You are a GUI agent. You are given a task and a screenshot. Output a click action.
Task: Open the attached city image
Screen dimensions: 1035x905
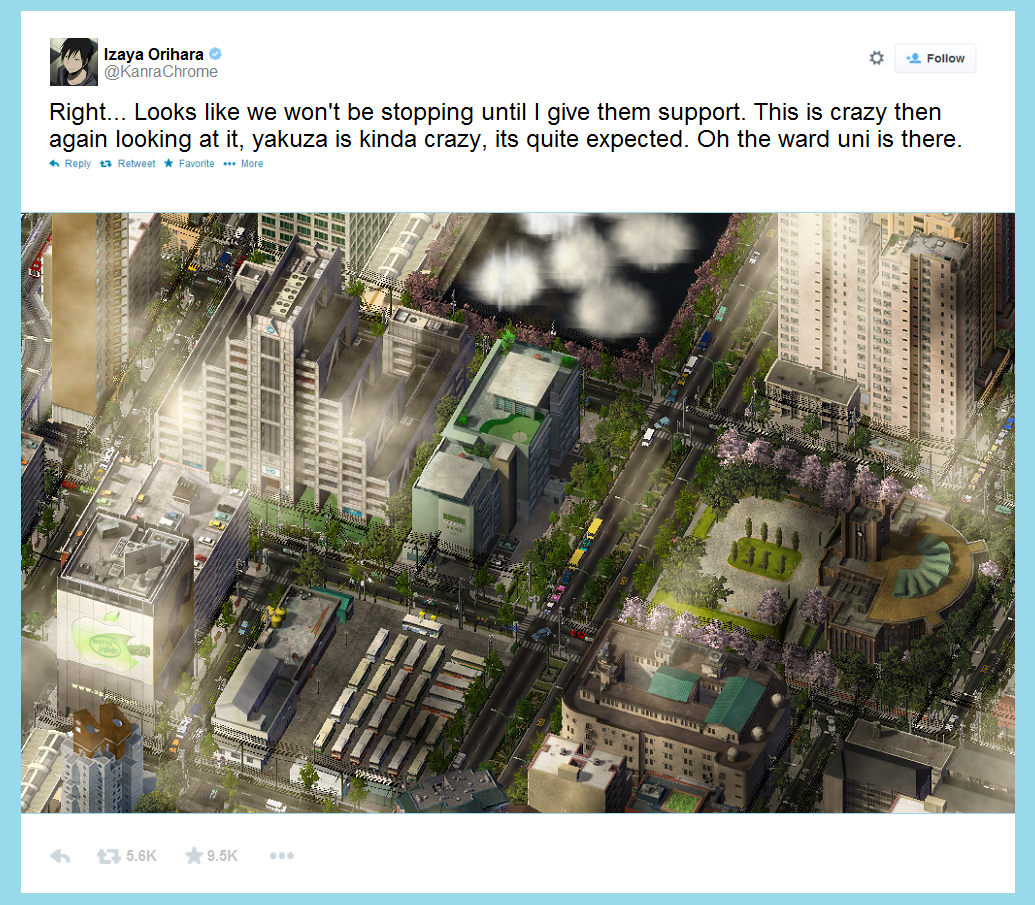click(518, 512)
